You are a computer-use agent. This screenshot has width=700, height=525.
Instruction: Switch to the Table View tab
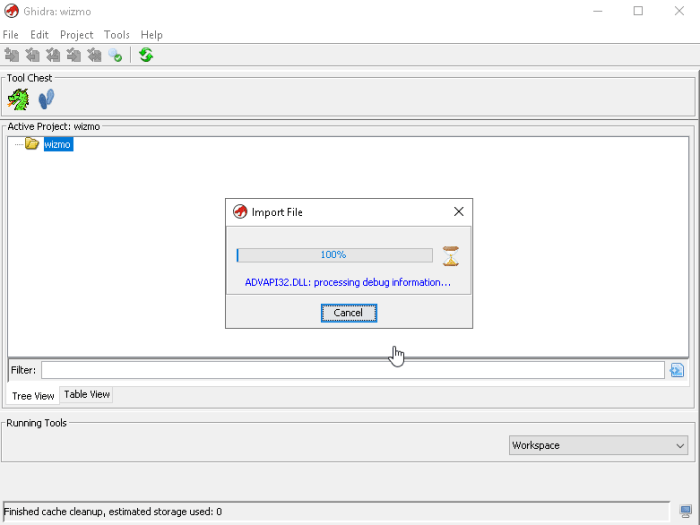[87, 394]
